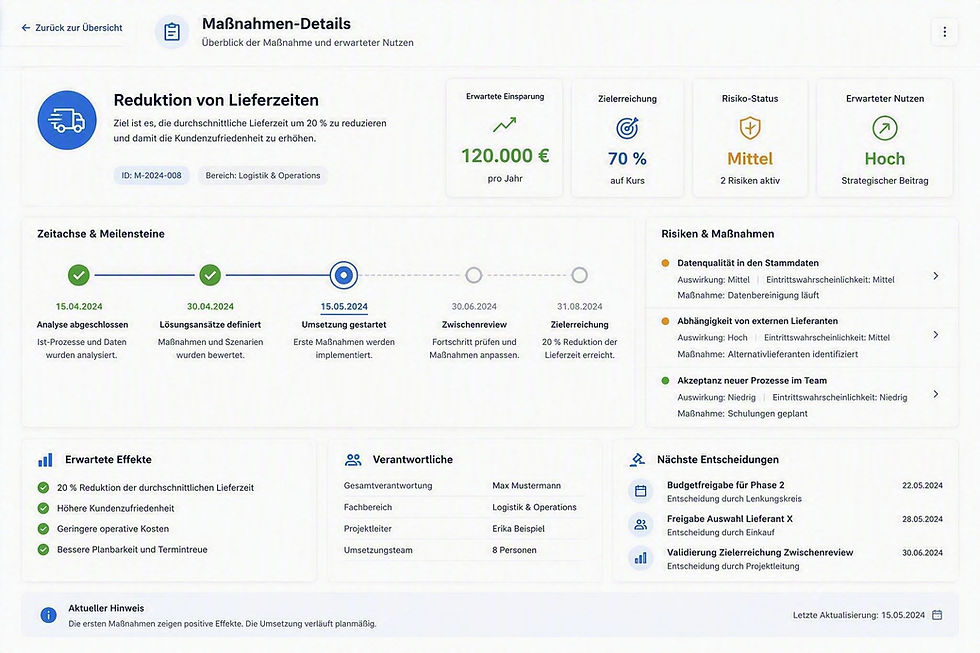The height and width of the screenshot is (653, 980).
Task: Click the 22.05.2024 decision date
Action: tap(922, 486)
